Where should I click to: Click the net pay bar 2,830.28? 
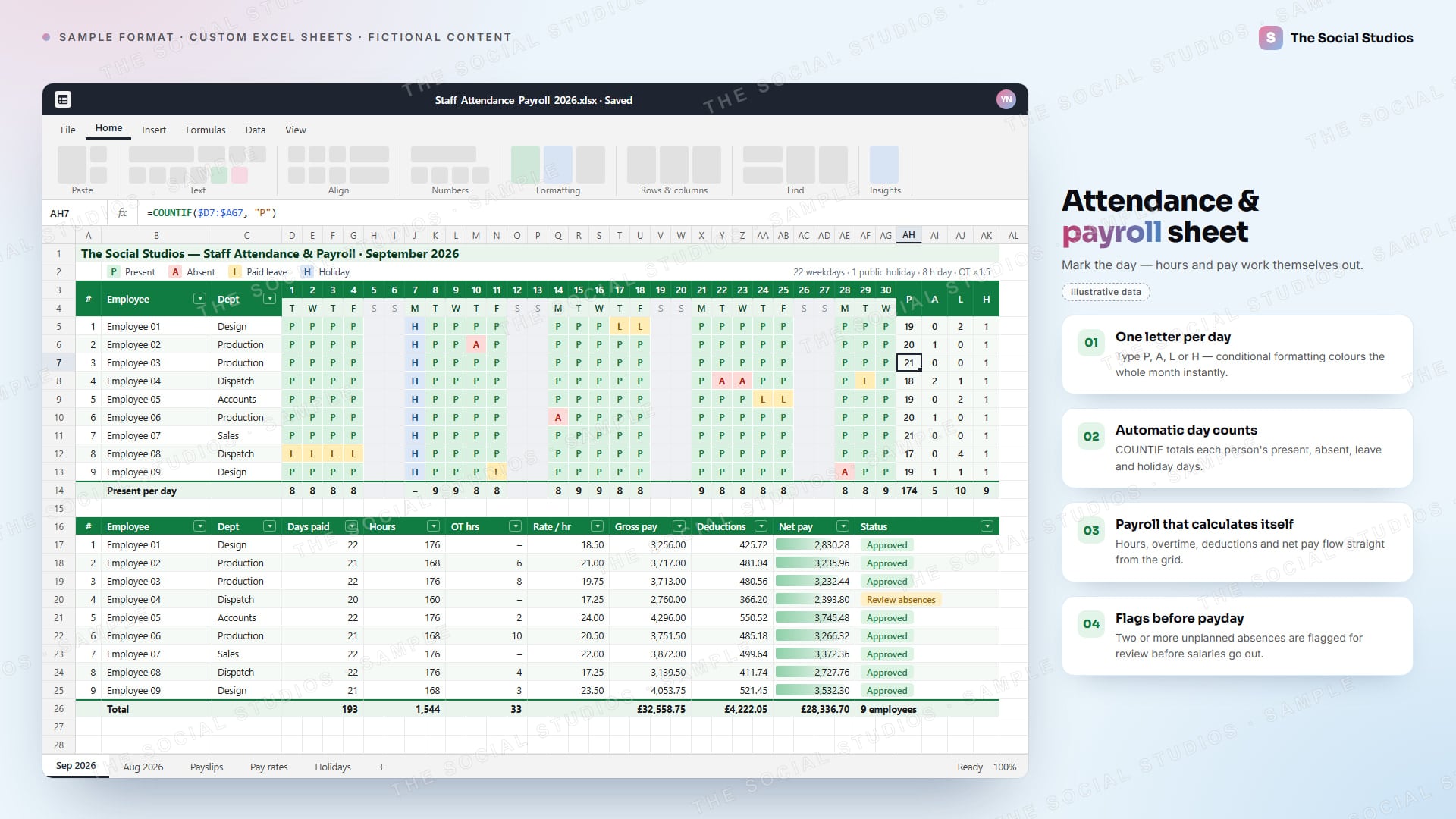point(813,545)
